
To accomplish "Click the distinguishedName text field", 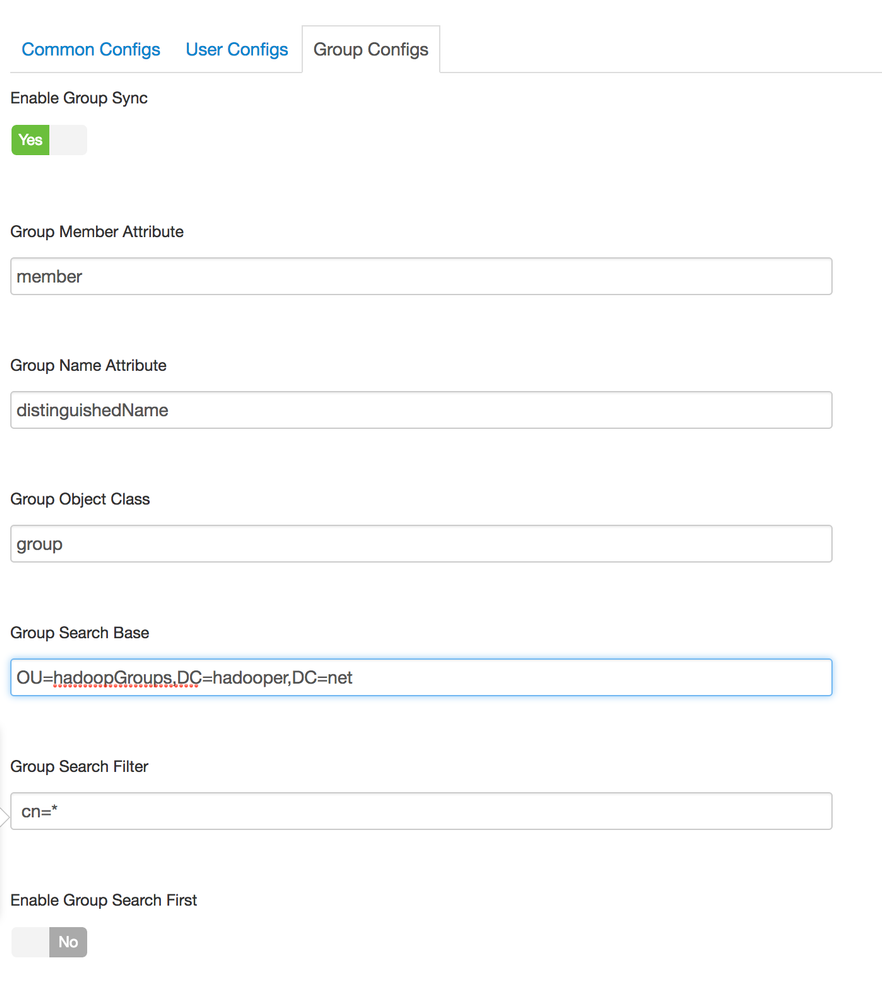I will (x=421, y=410).
